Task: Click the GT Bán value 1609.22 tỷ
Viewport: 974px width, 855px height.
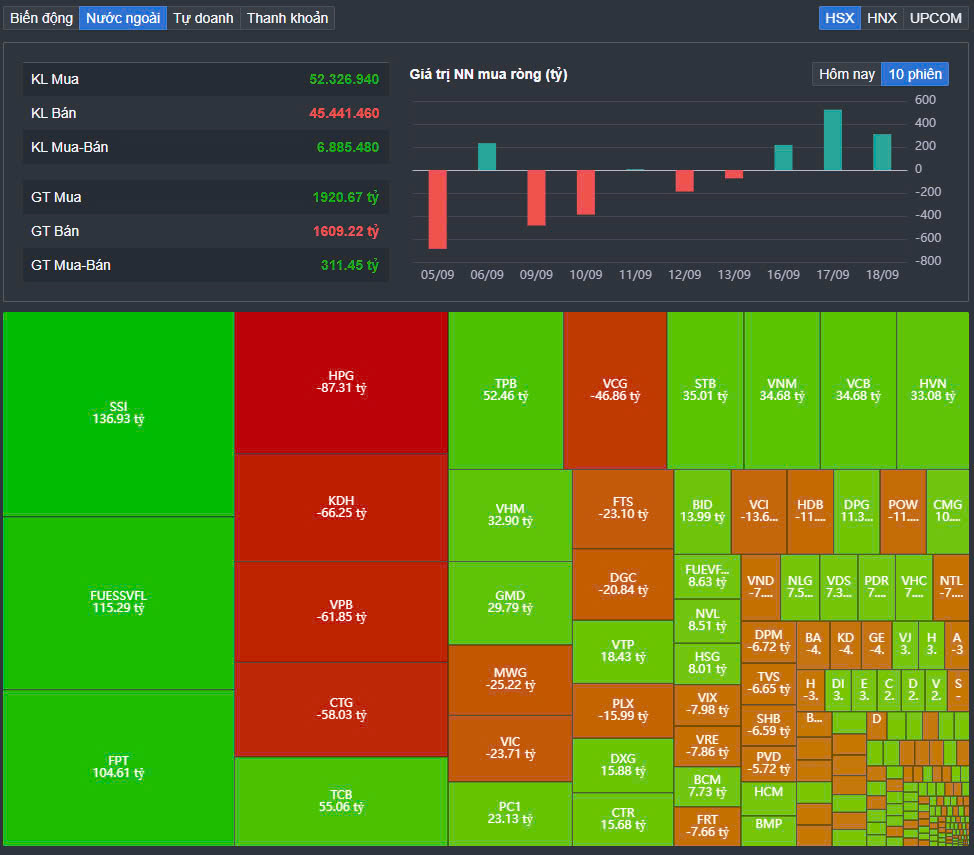Action: pyautogui.click(x=345, y=231)
